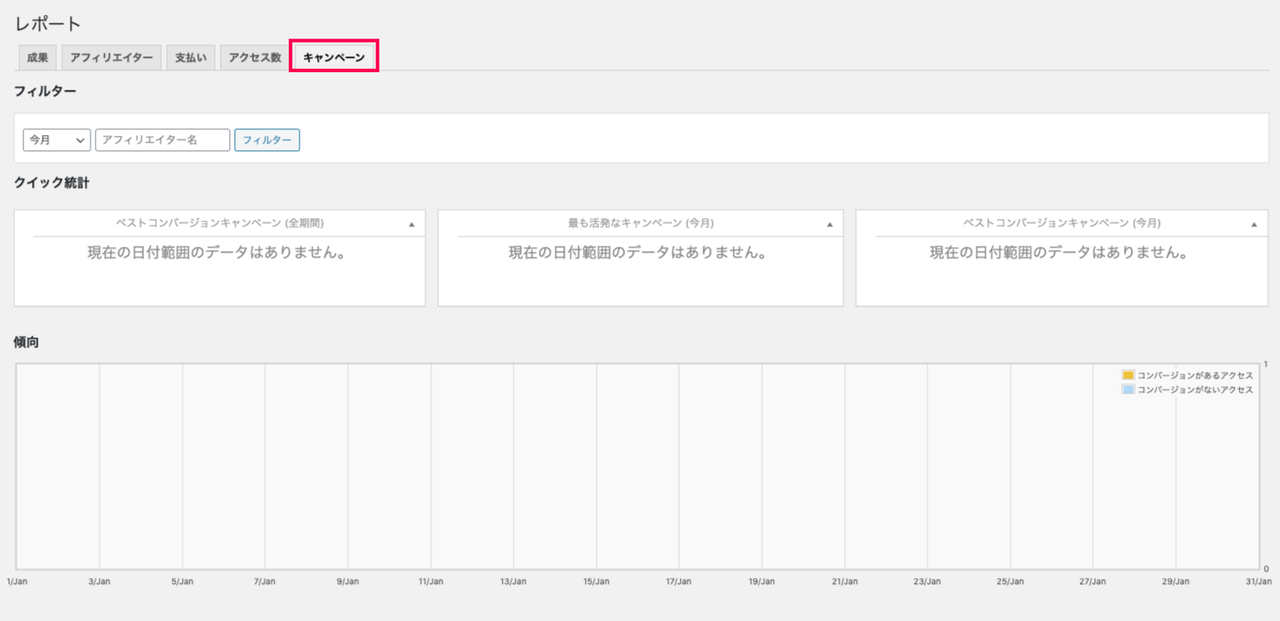Click the アフィリエイター名 input field
1280x621 pixels.
click(x=163, y=140)
